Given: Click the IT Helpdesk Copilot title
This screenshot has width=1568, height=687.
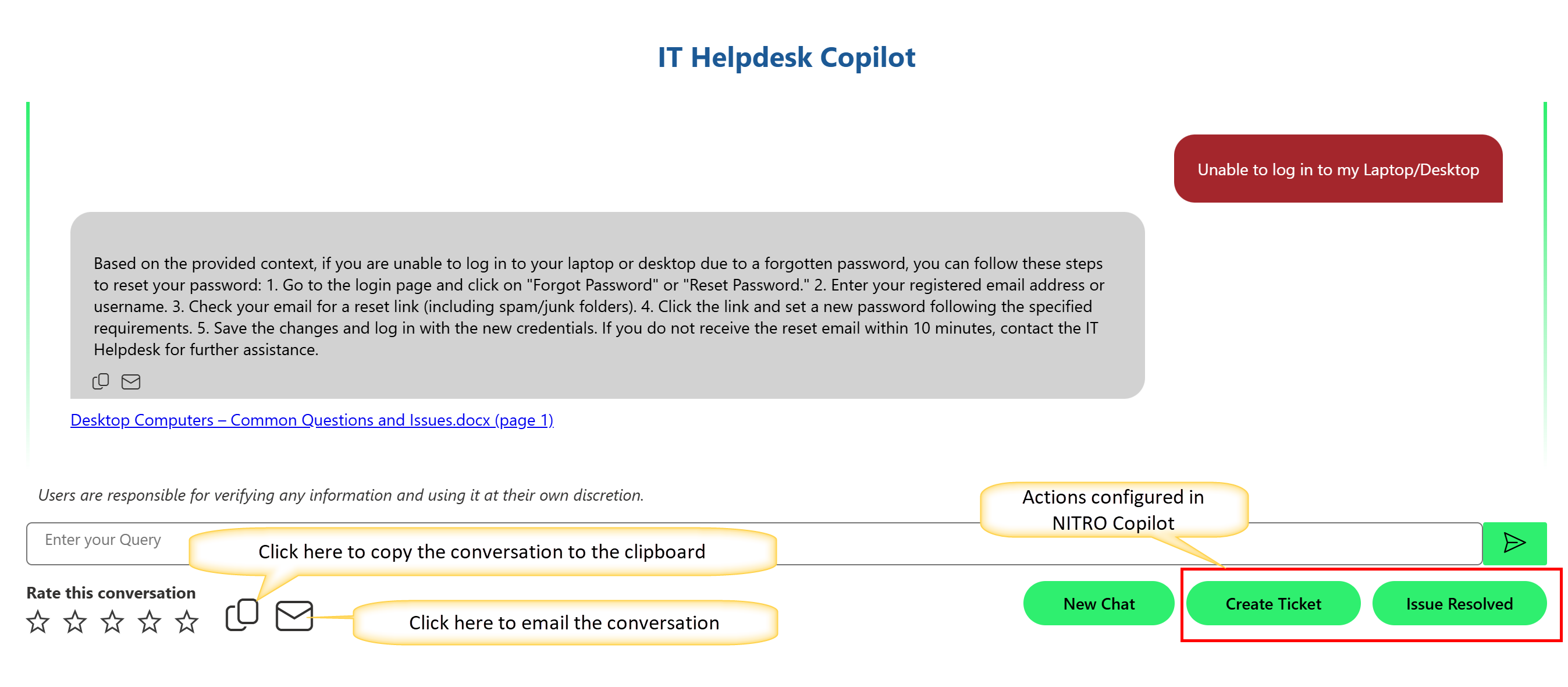Looking at the screenshot, I should pyautogui.click(x=787, y=56).
